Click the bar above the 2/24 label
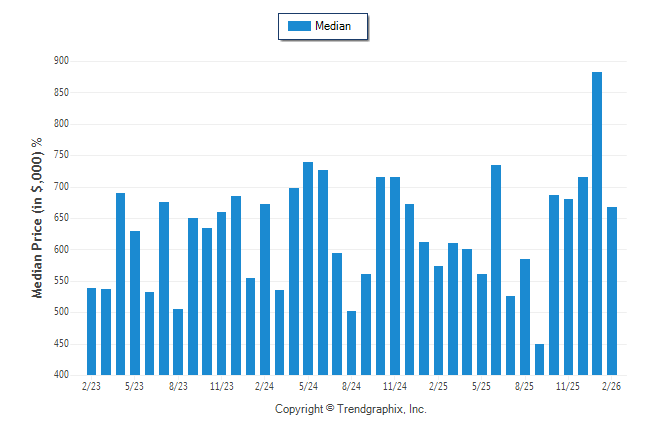The width and height of the screenshot is (646, 434). click(x=265, y=289)
